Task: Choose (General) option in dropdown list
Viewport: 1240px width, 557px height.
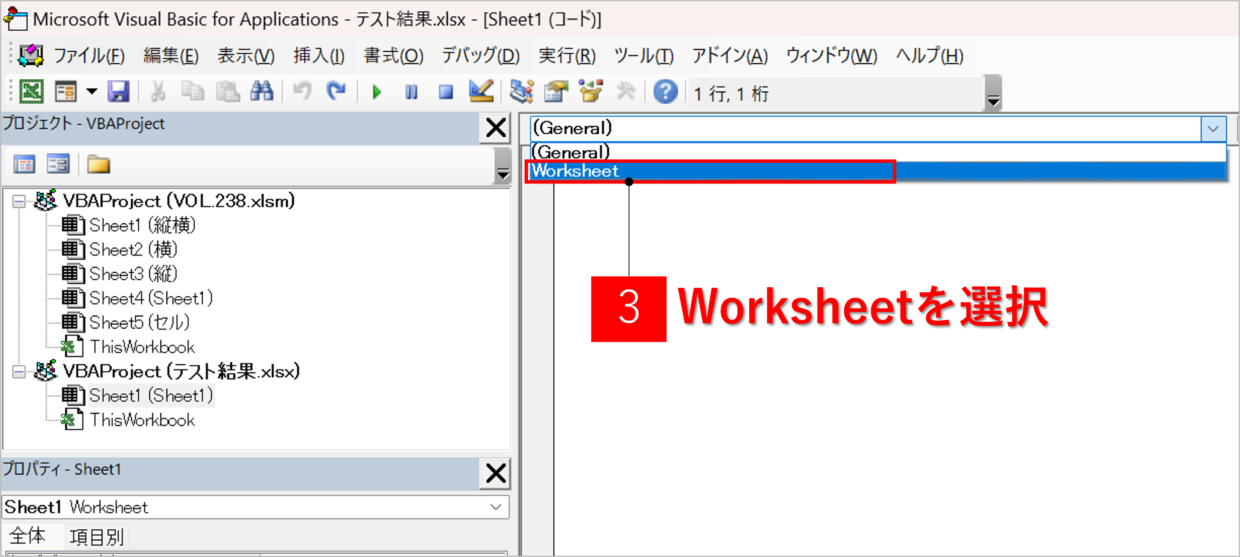Action: [876, 152]
